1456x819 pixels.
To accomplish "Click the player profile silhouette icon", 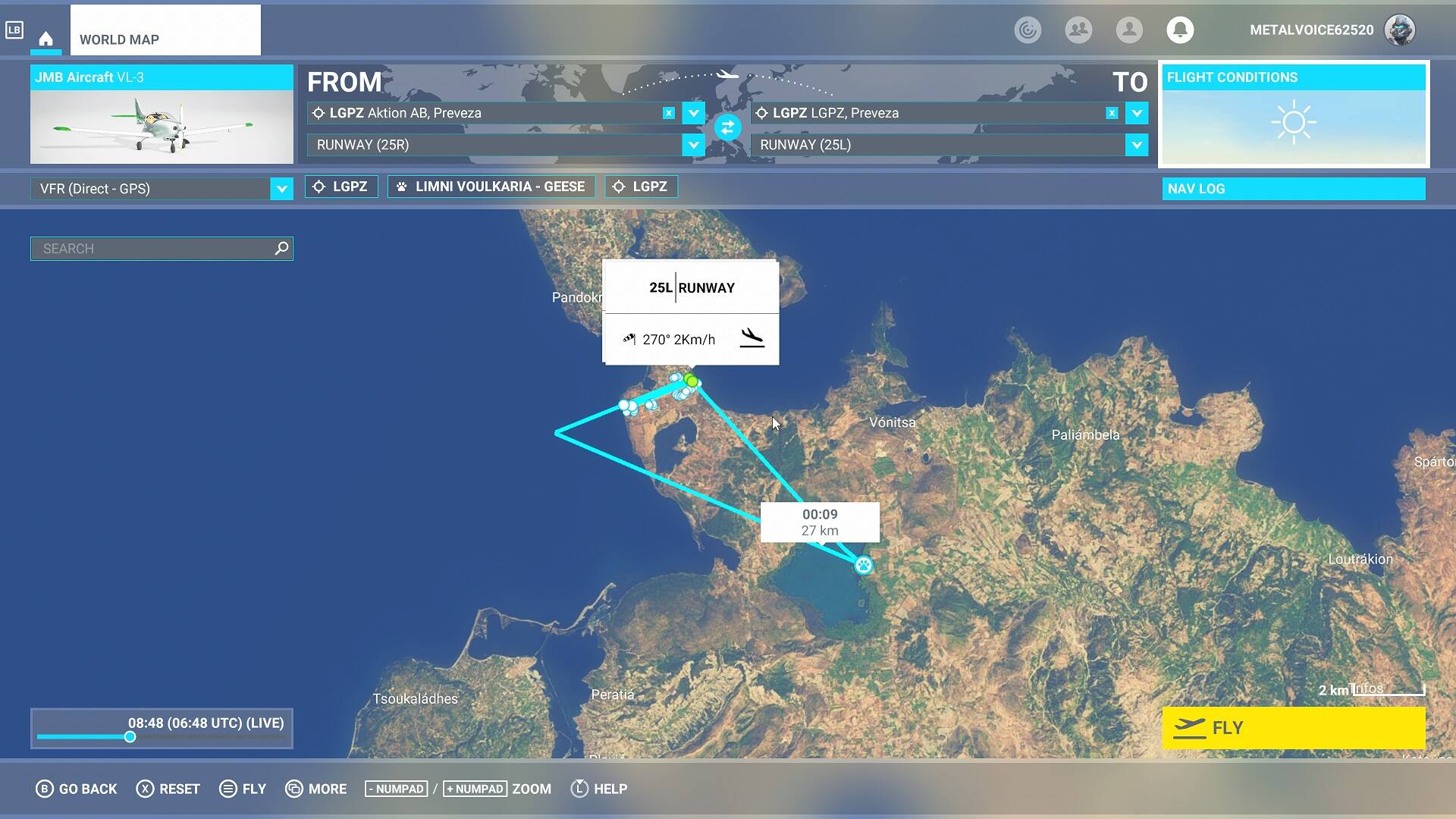I will click(x=1129, y=30).
